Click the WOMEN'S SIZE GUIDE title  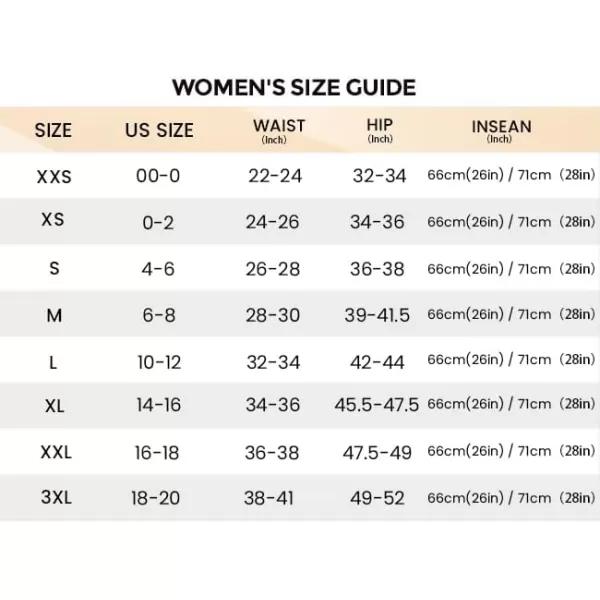(x=293, y=87)
